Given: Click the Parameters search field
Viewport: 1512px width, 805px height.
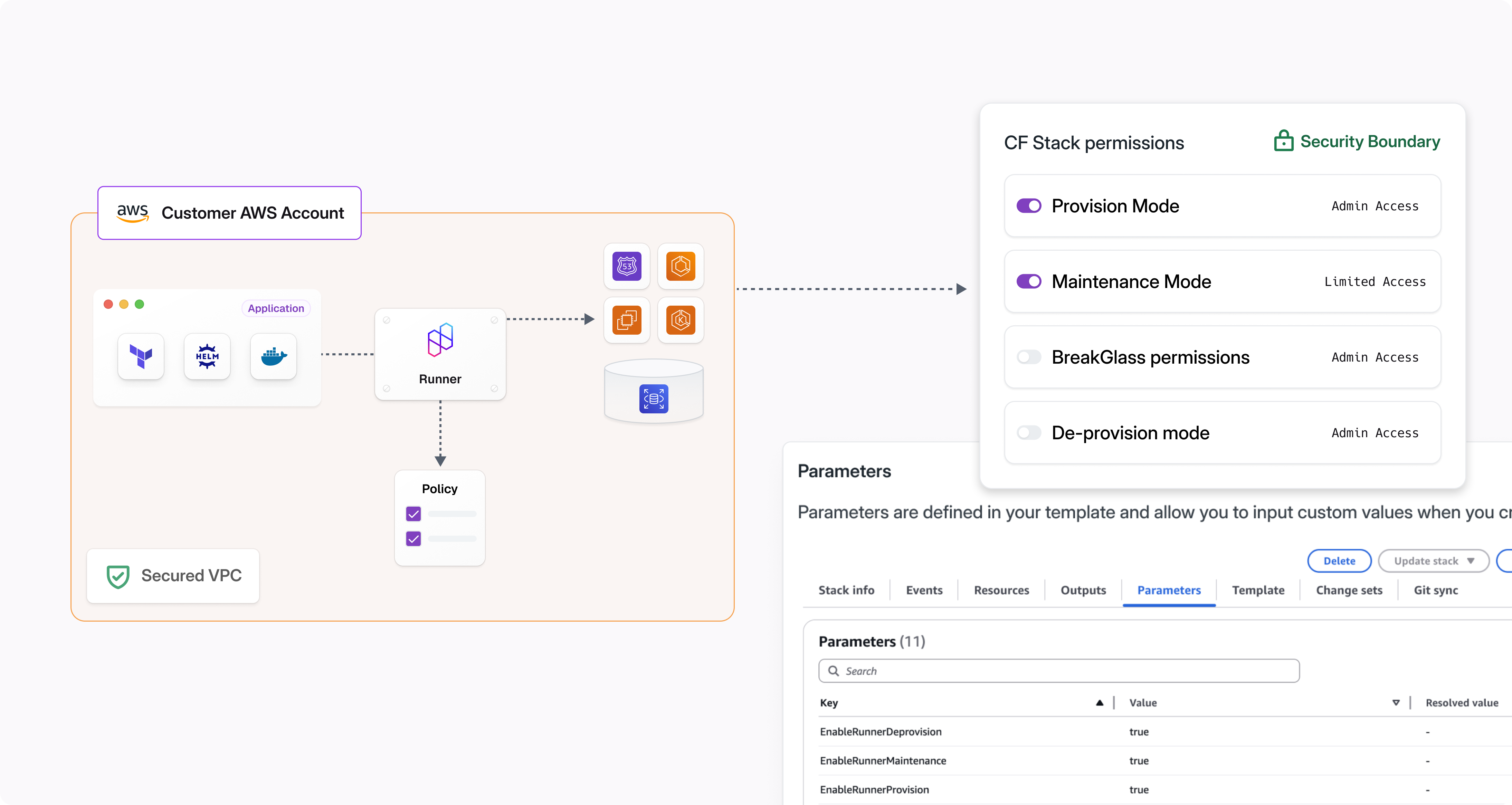Looking at the screenshot, I should point(1059,671).
